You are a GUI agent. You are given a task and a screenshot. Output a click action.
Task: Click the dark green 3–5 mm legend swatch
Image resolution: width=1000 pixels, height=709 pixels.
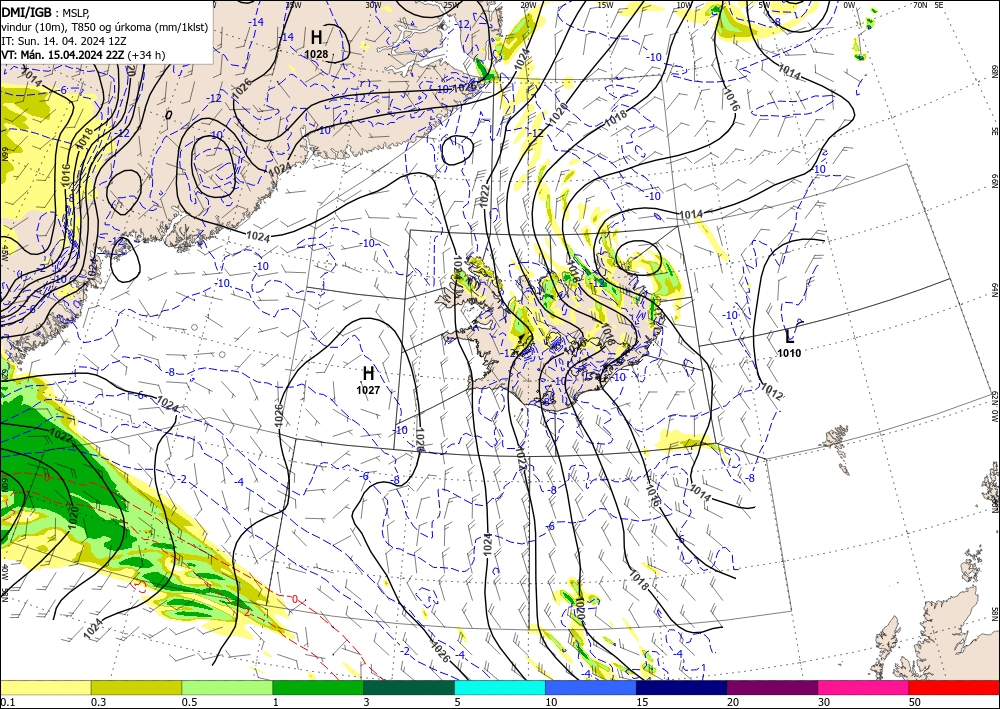point(409,687)
